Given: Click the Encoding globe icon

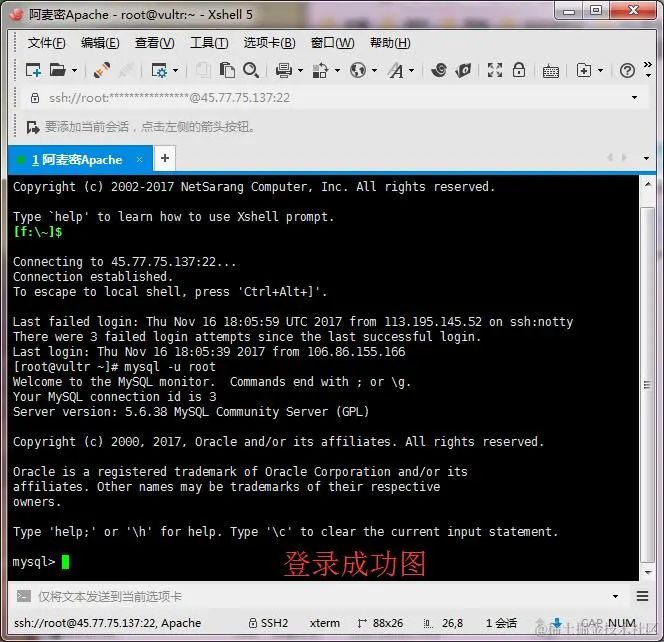Looking at the screenshot, I should click(358, 70).
